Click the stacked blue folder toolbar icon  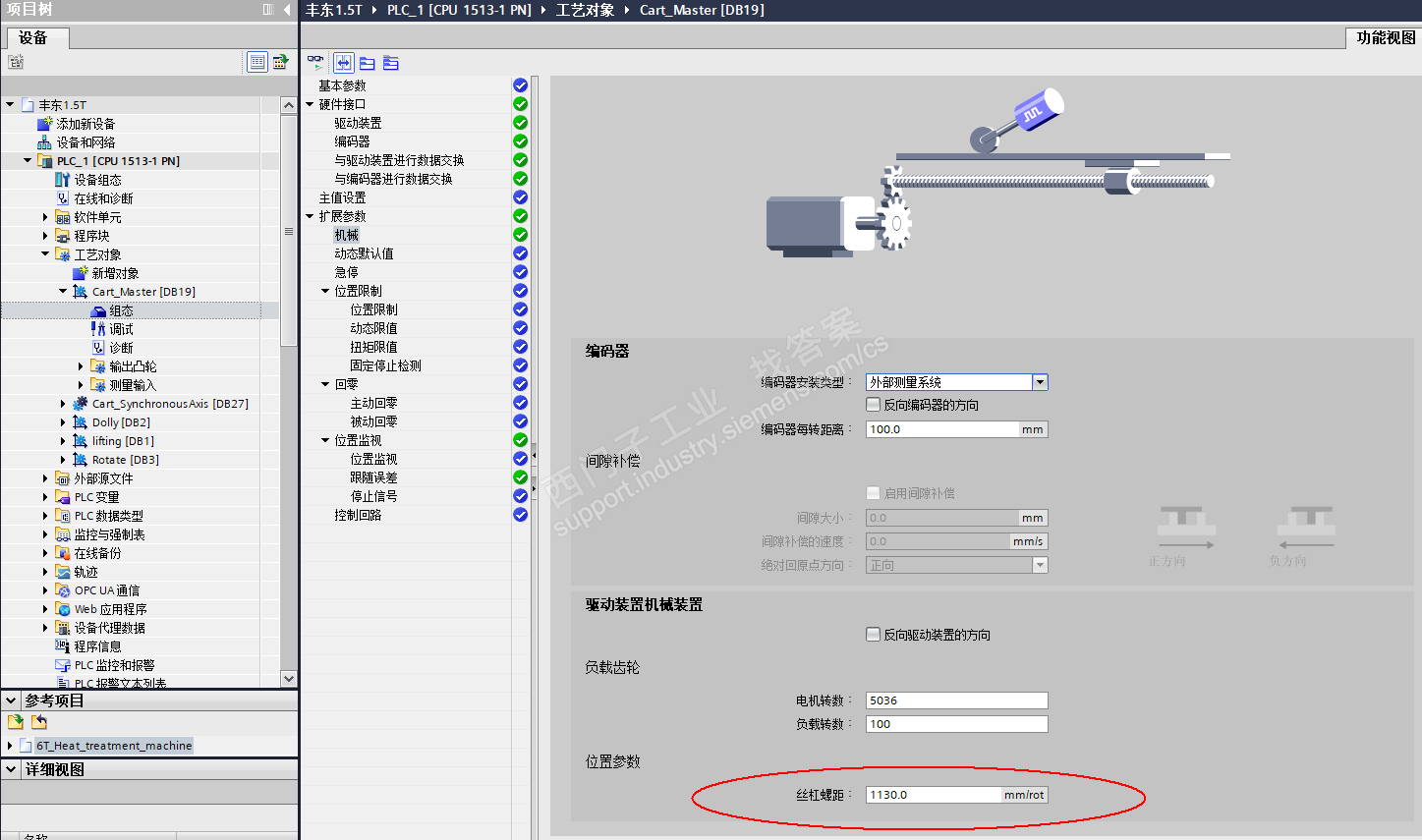click(391, 63)
